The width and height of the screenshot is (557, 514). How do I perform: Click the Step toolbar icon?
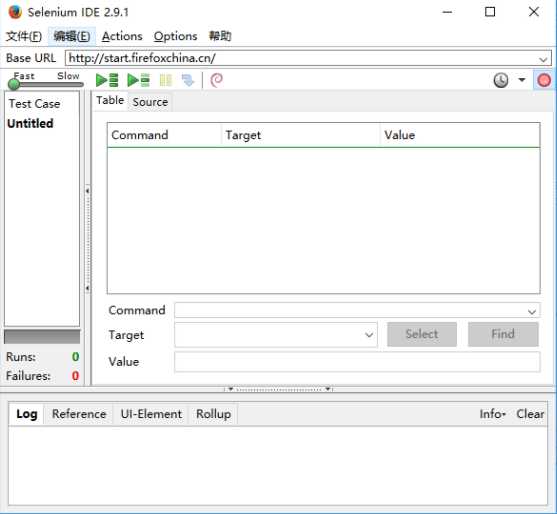point(188,80)
